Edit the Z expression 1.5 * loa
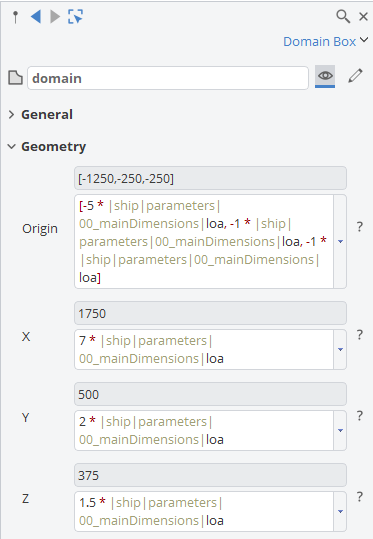This screenshot has width=373, height=539. [x=204, y=512]
